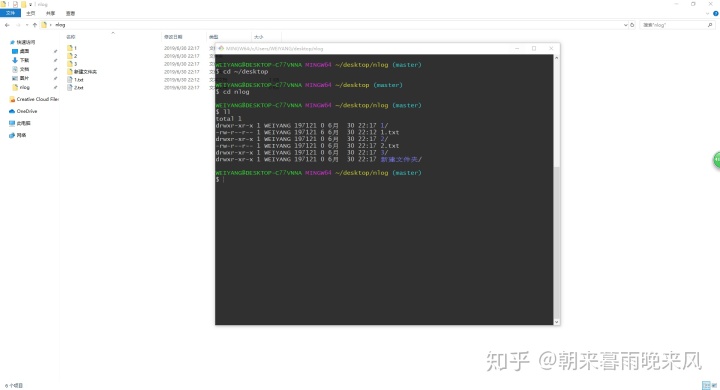The image size is (720, 390).
Task: Restore down the Explorer window
Action: click(693, 4)
